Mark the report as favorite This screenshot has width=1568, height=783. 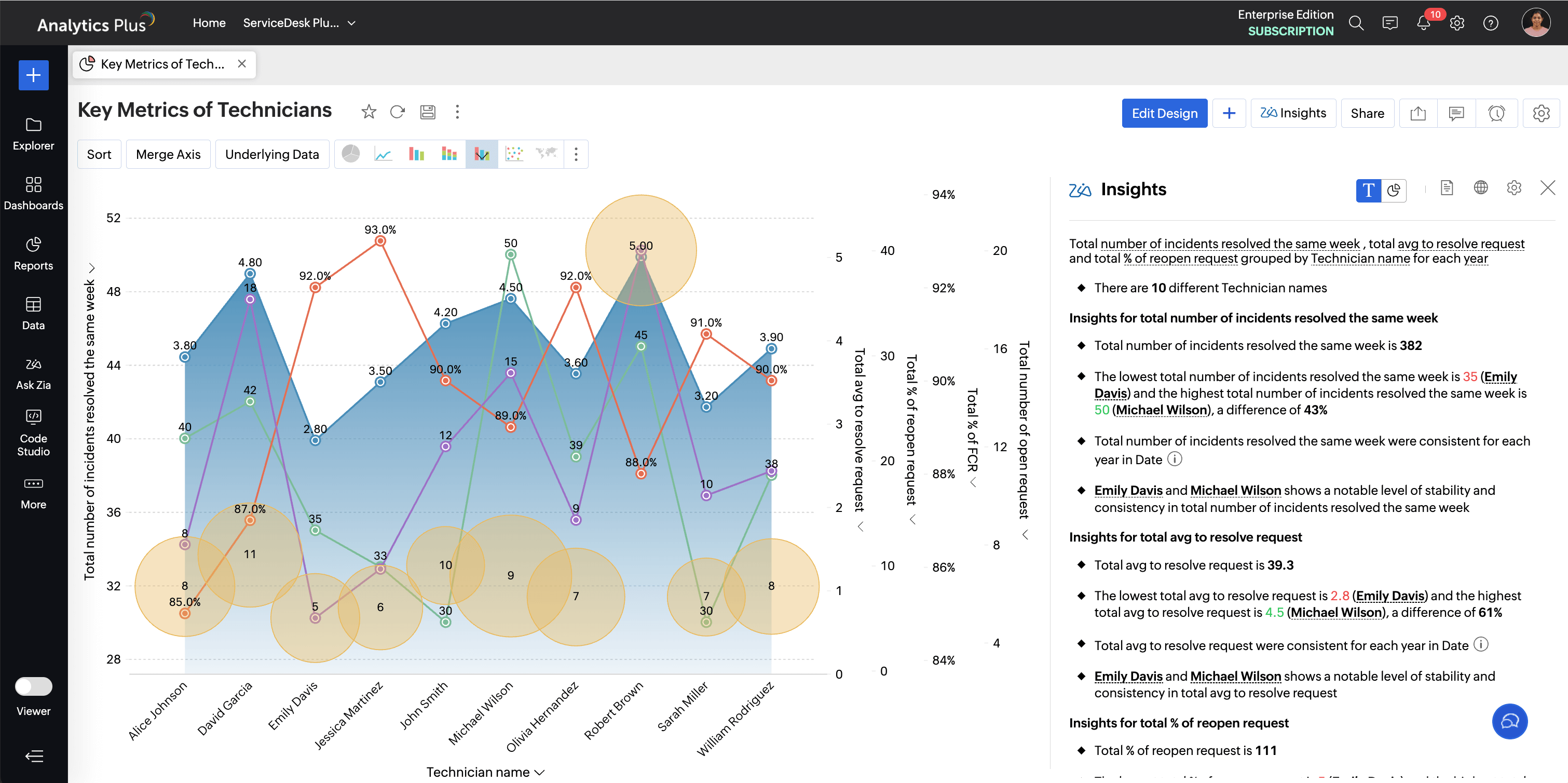tap(369, 112)
